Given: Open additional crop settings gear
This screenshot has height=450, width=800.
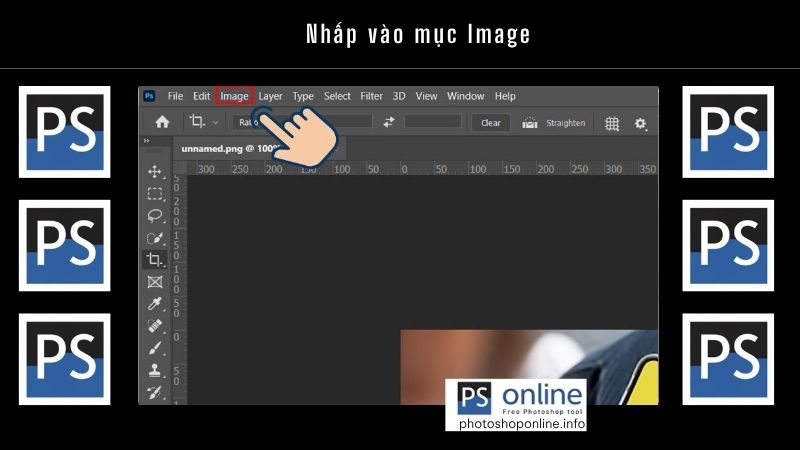Looking at the screenshot, I should 640,123.
